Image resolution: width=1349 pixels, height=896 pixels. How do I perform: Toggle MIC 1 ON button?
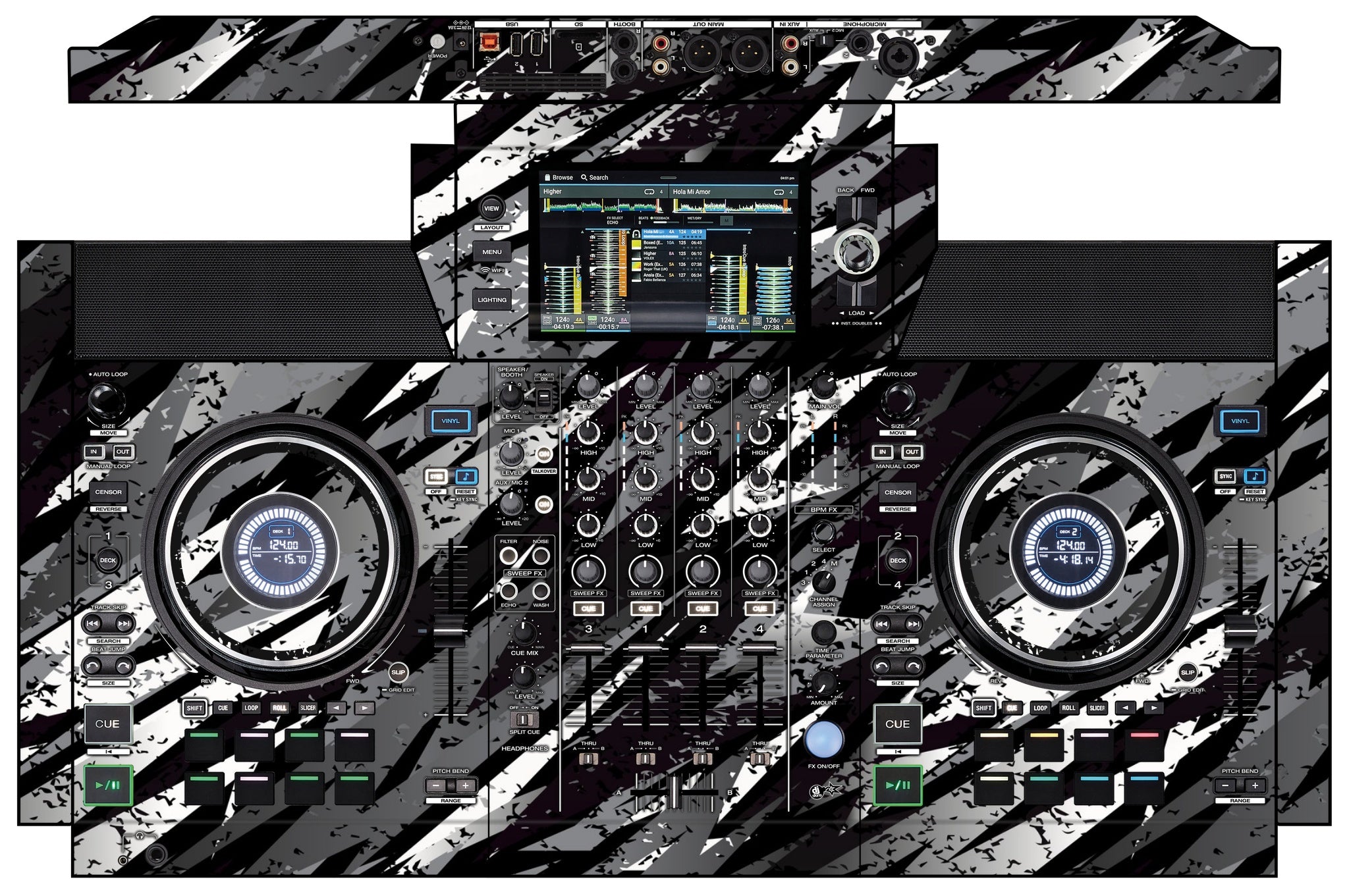coord(544,454)
